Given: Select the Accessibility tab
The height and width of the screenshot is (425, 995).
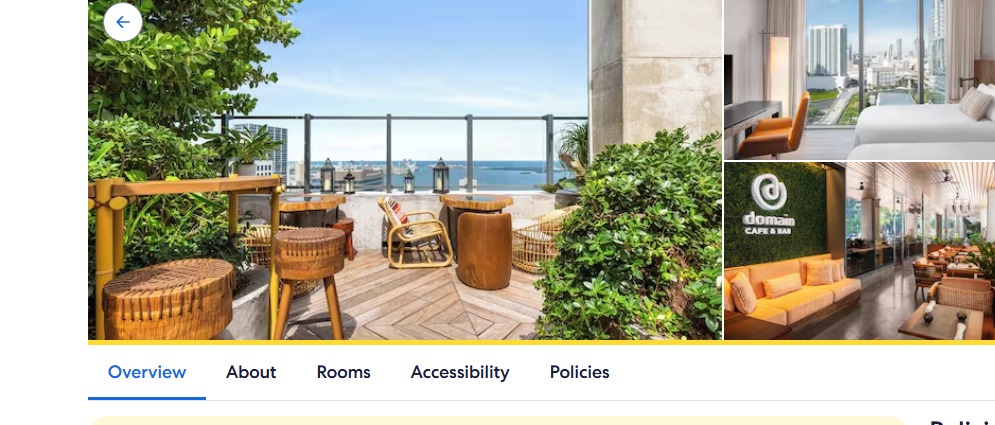Looking at the screenshot, I should [460, 372].
